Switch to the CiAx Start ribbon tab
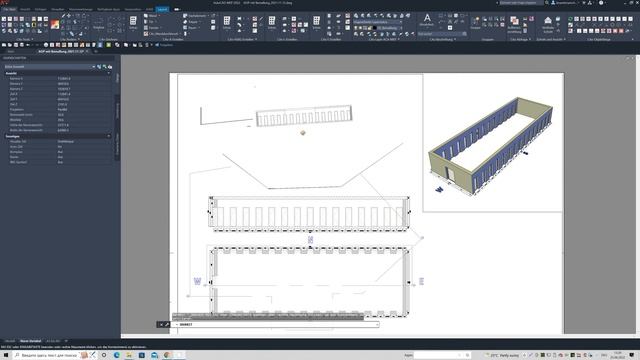This screenshot has height=360, width=640. [9, 9]
